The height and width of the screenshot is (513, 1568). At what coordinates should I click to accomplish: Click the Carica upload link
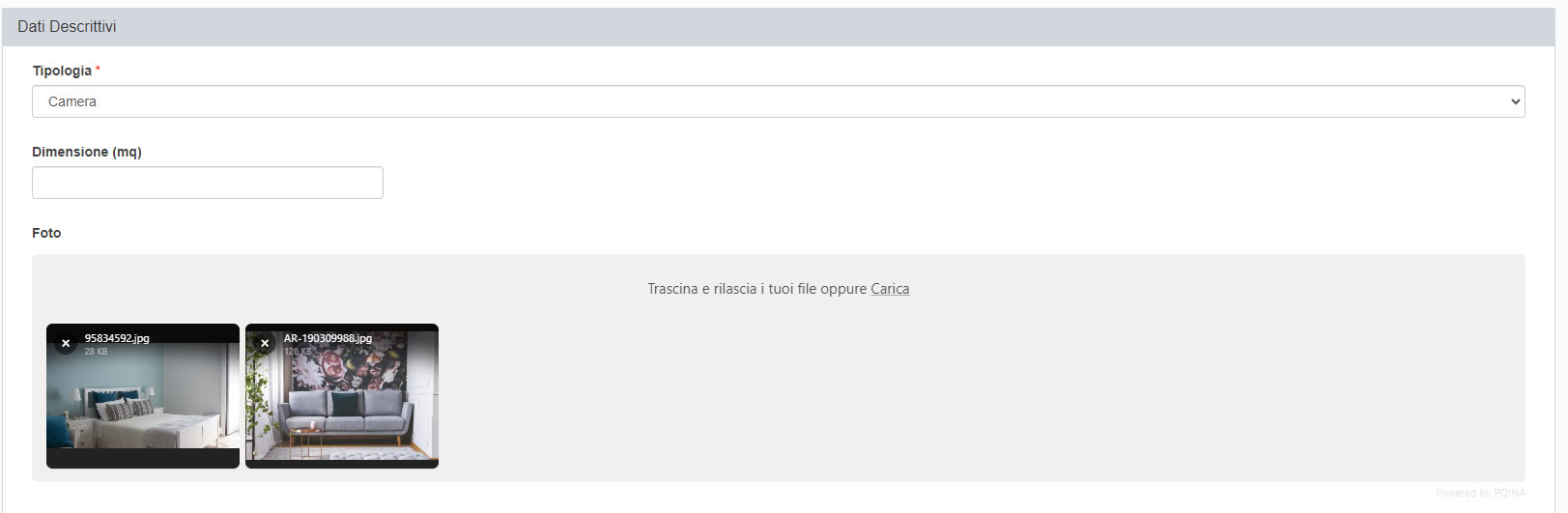point(890,289)
